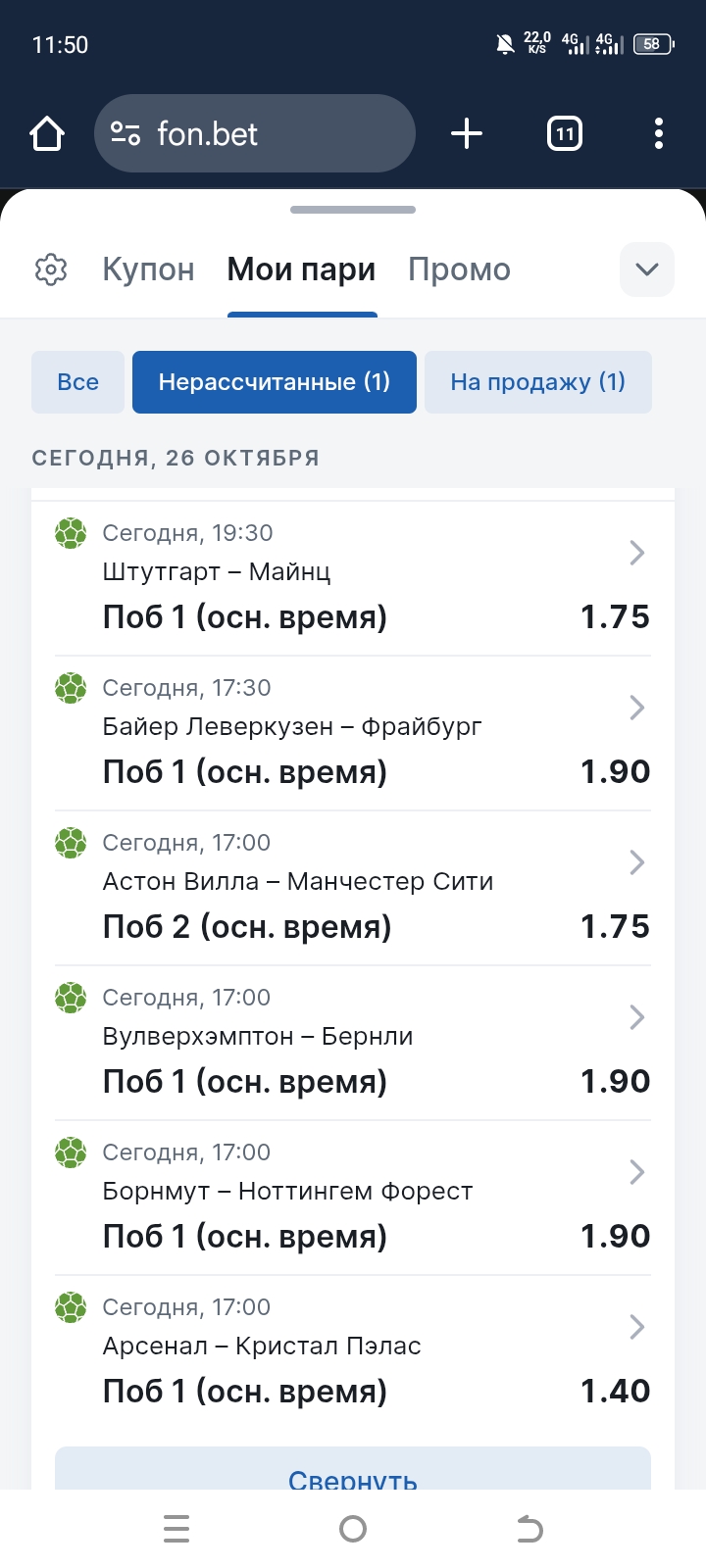Collapse the bet slip panel with chevron-down
706x1568 pixels.
[x=647, y=269]
